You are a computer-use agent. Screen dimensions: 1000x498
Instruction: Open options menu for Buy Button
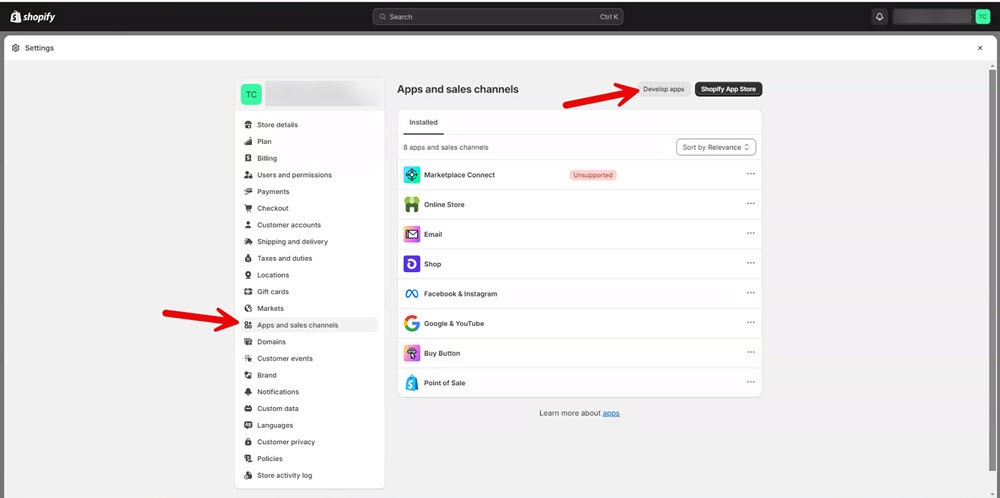point(751,352)
